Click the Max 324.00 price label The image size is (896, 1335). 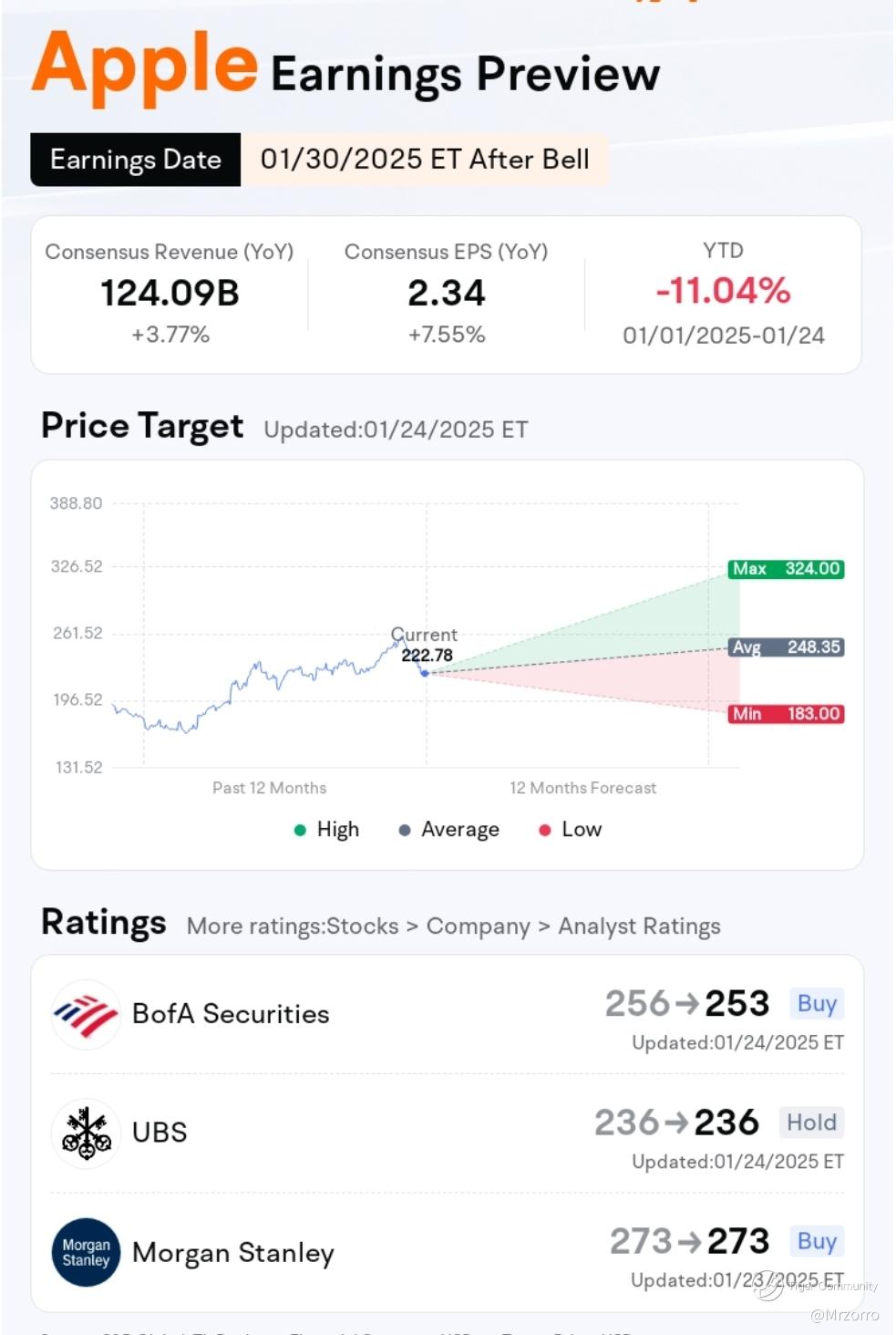(786, 569)
